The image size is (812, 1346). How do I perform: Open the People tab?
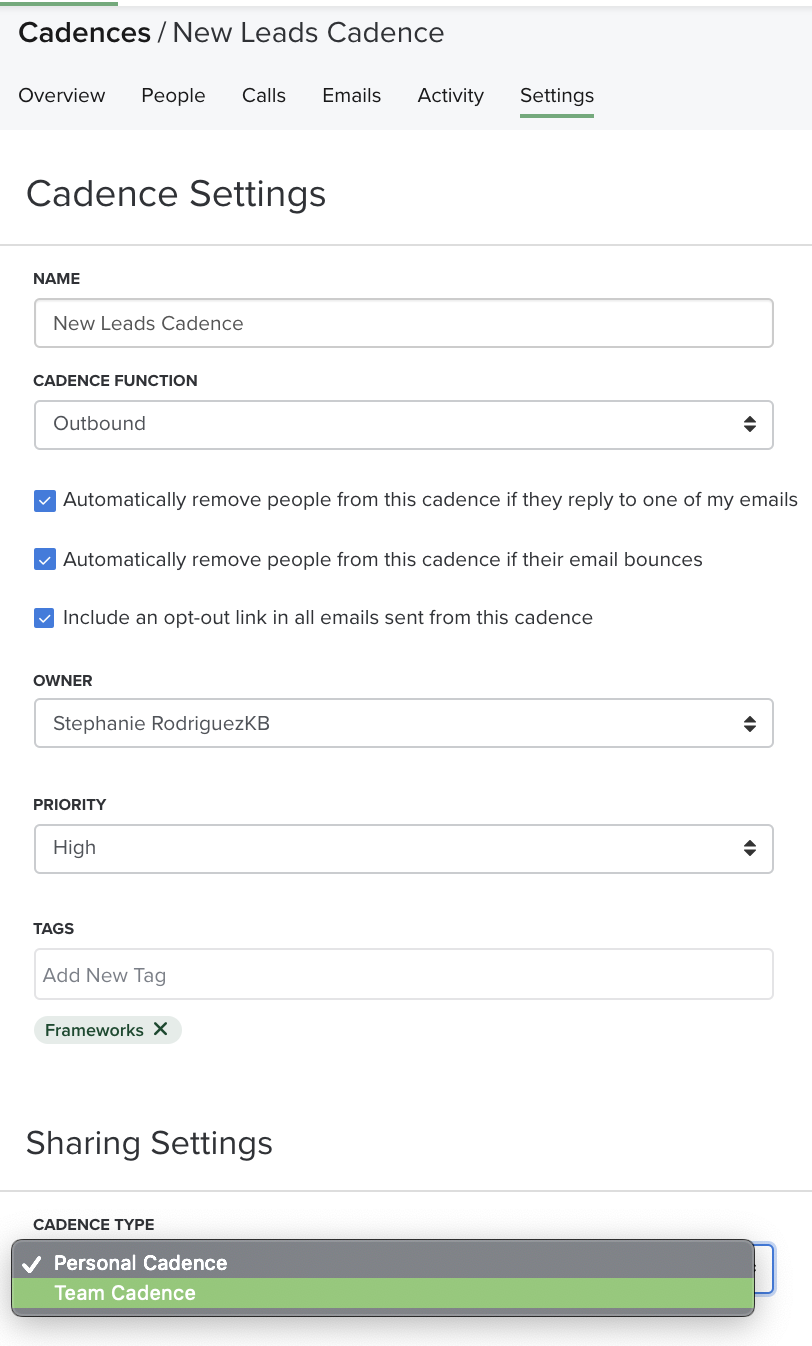(173, 96)
